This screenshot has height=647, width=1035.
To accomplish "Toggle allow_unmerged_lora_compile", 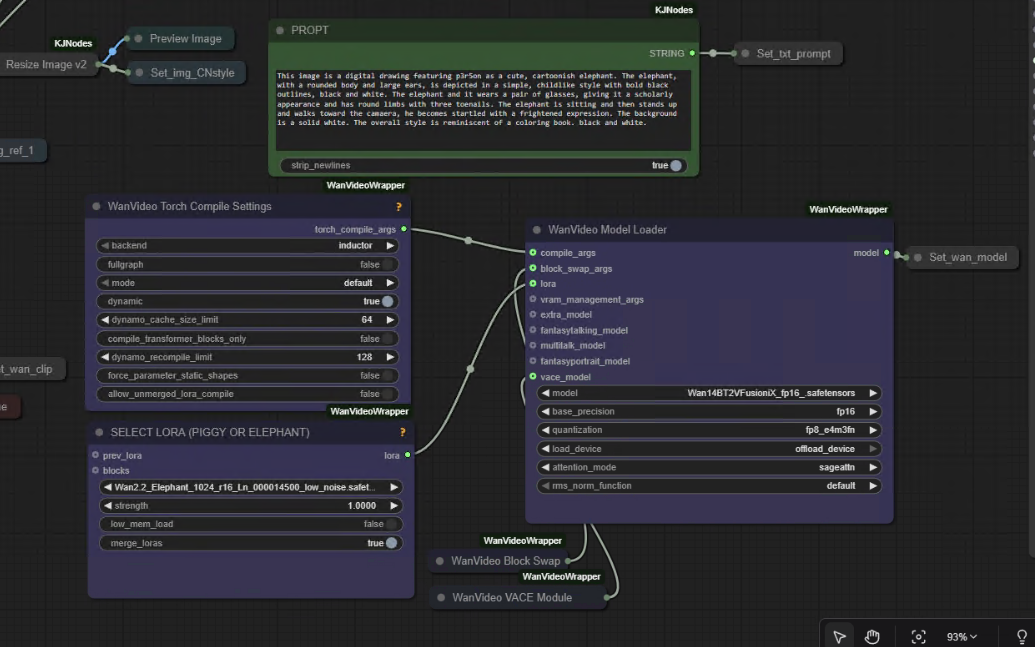I will (248, 394).
